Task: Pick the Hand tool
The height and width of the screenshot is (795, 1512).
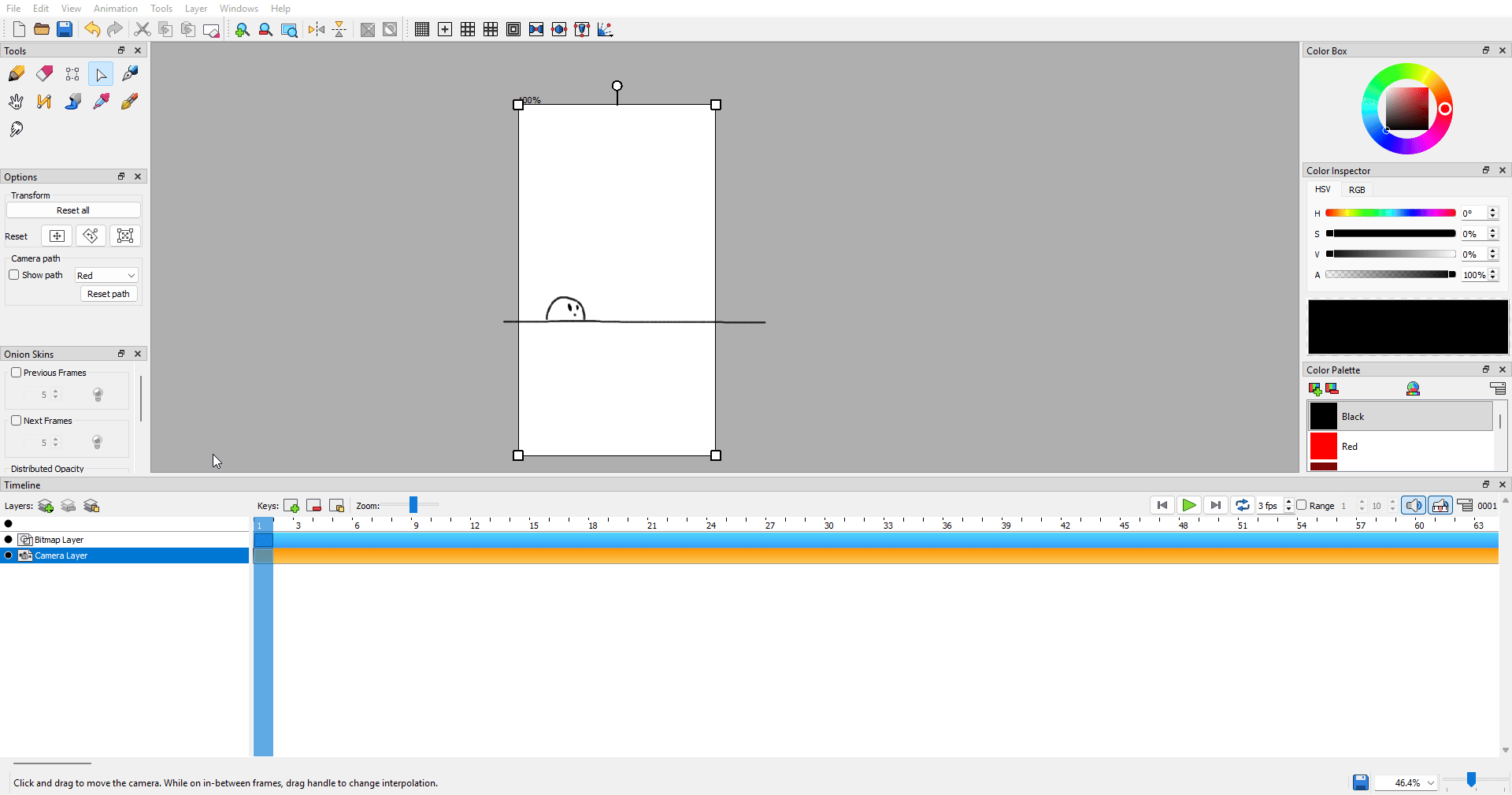Action: point(17,102)
